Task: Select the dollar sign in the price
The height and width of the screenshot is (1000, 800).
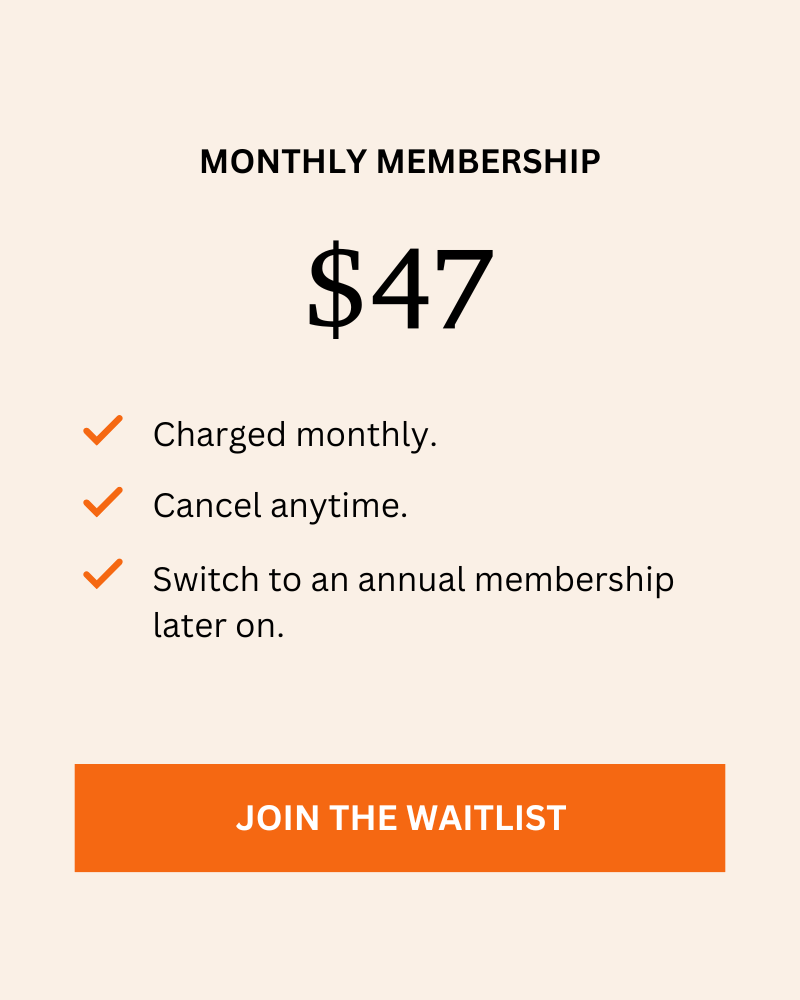Action: click(335, 290)
